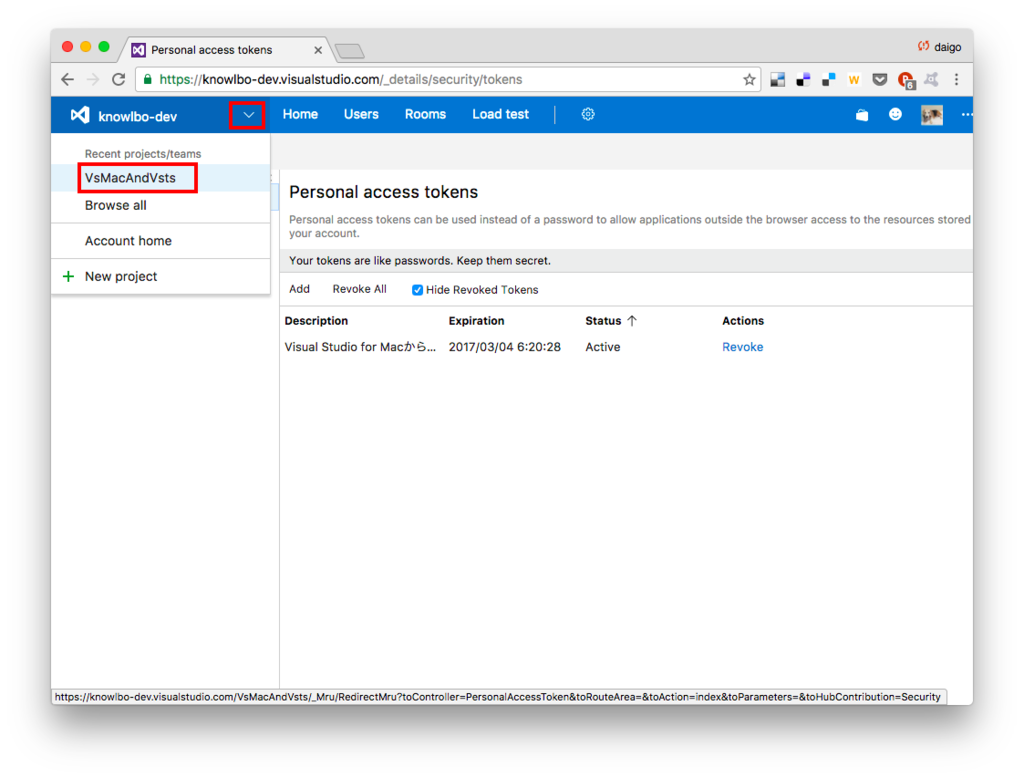Go back in the browser
The height and width of the screenshot is (778, 1024).
click(x=67, y=80)
